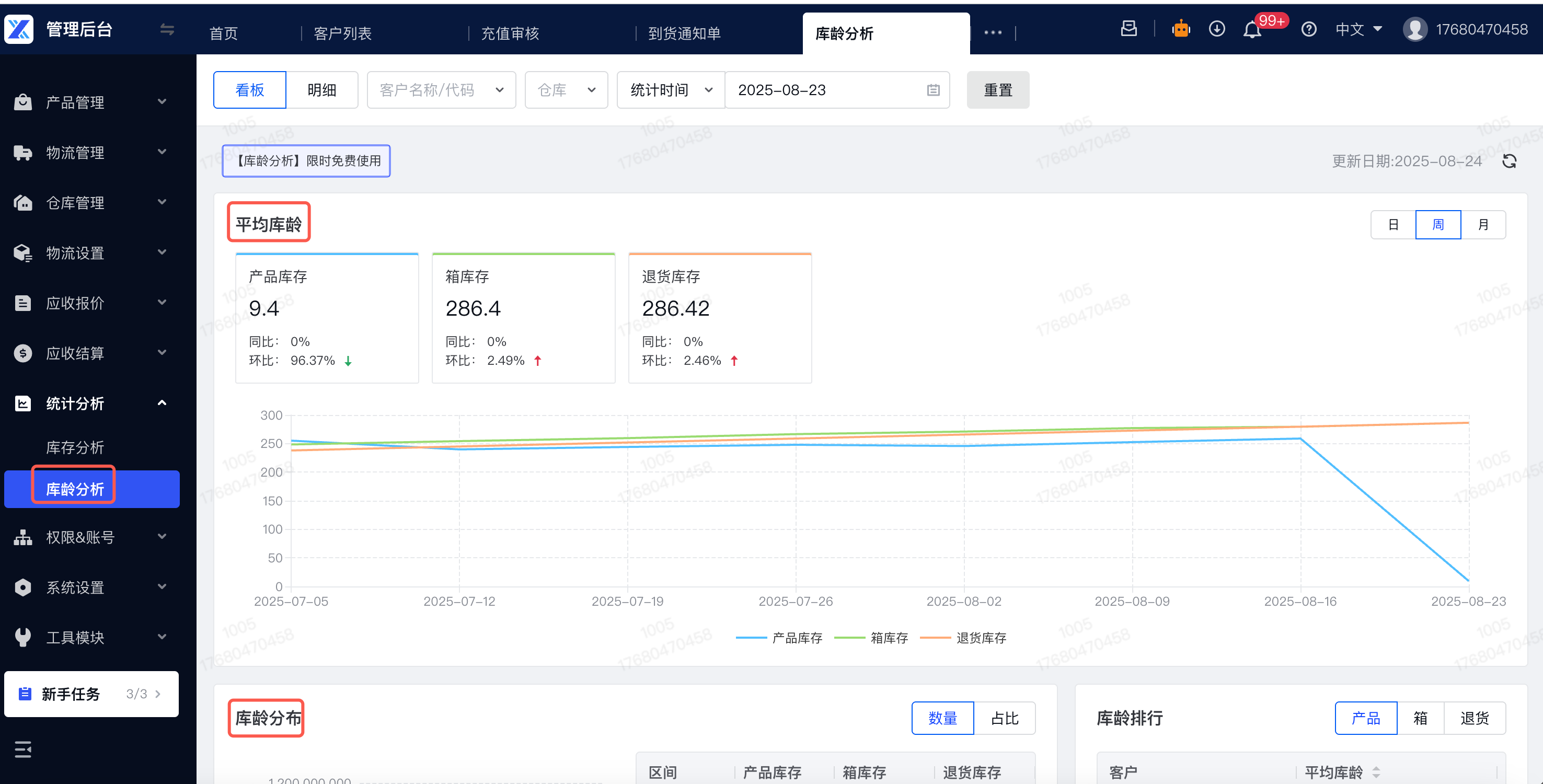
Task: Open the orange robot assistant icon
Action: [1181, 29]
